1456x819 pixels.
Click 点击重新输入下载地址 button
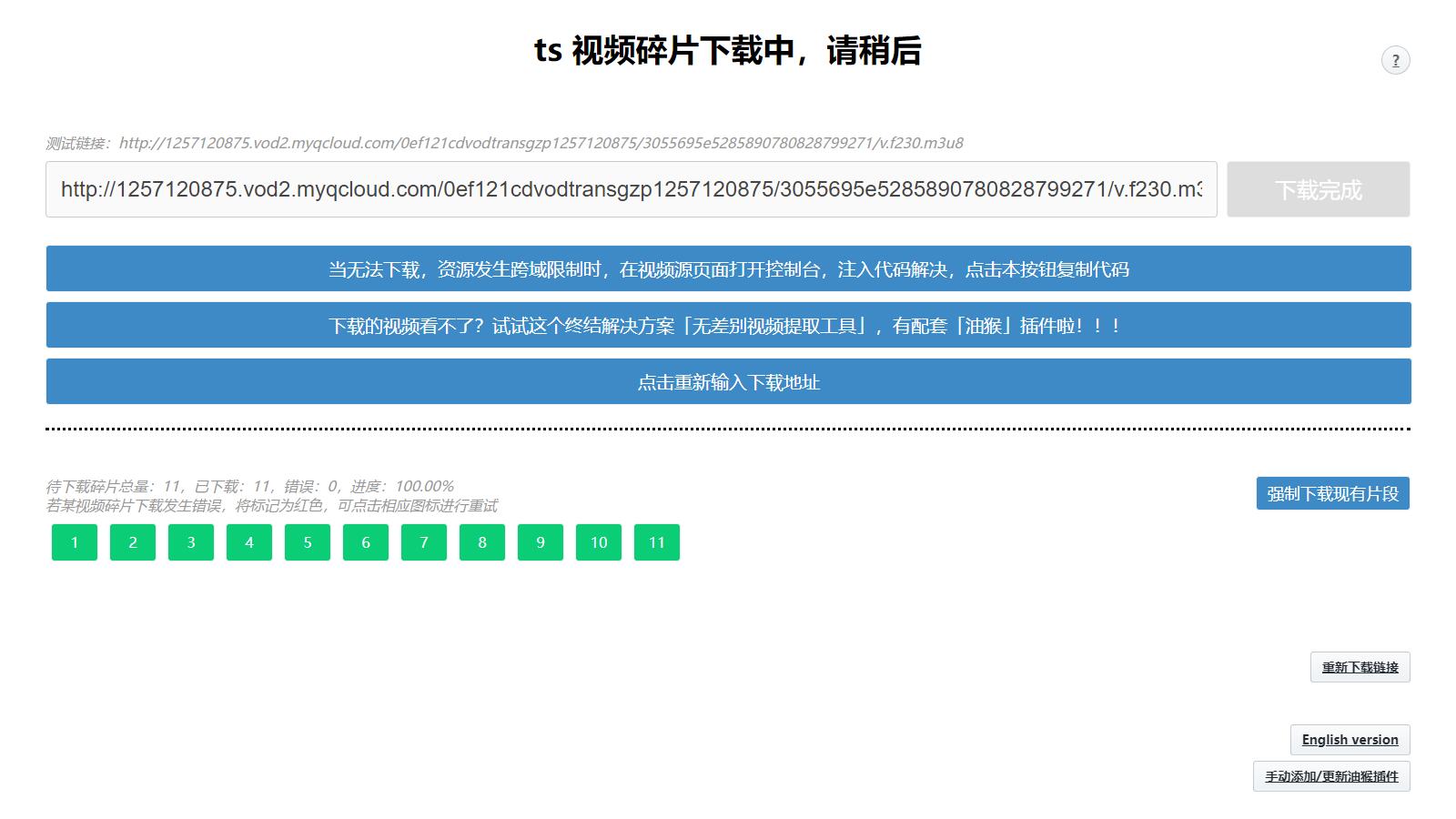click(x=728, y=381)
